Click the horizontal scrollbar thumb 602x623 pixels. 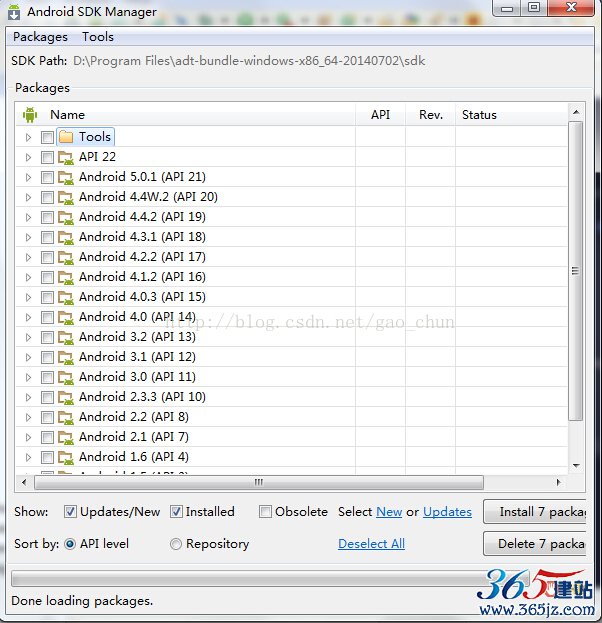coord(259,482)
